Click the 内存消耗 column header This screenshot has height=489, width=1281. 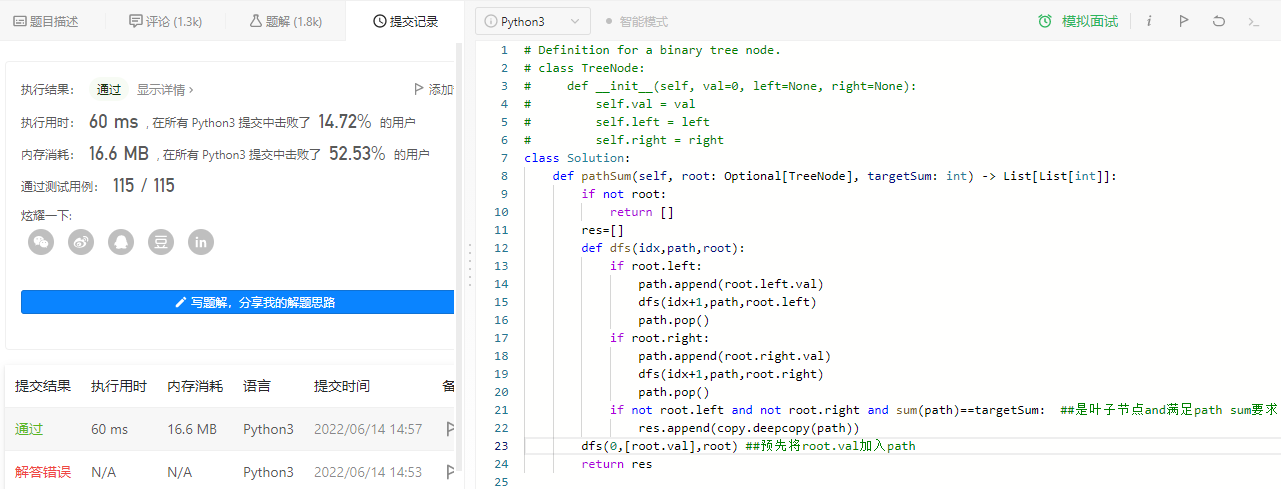tap(195, 386)
